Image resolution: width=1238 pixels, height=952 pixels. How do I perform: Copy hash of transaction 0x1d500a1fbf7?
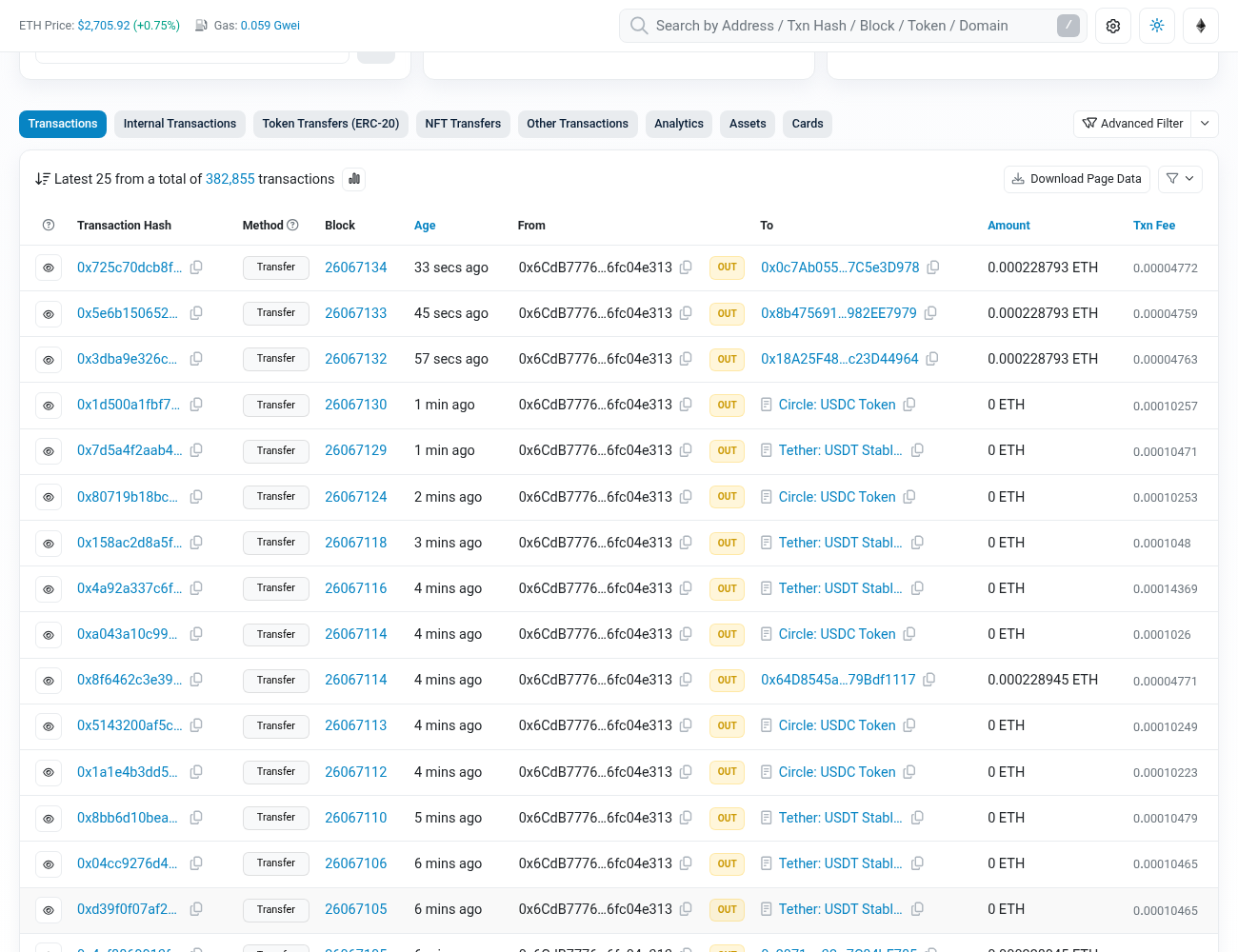coord(196,405)
